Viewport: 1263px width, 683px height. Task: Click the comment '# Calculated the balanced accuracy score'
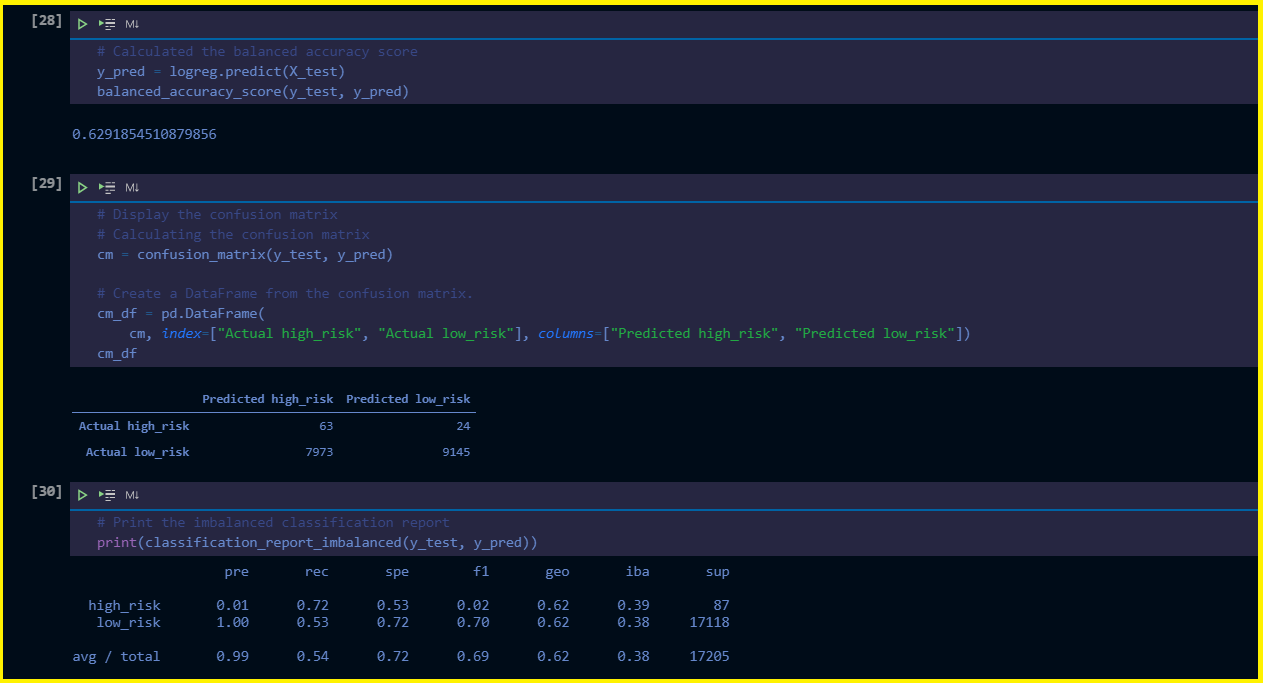pos(257,51)
